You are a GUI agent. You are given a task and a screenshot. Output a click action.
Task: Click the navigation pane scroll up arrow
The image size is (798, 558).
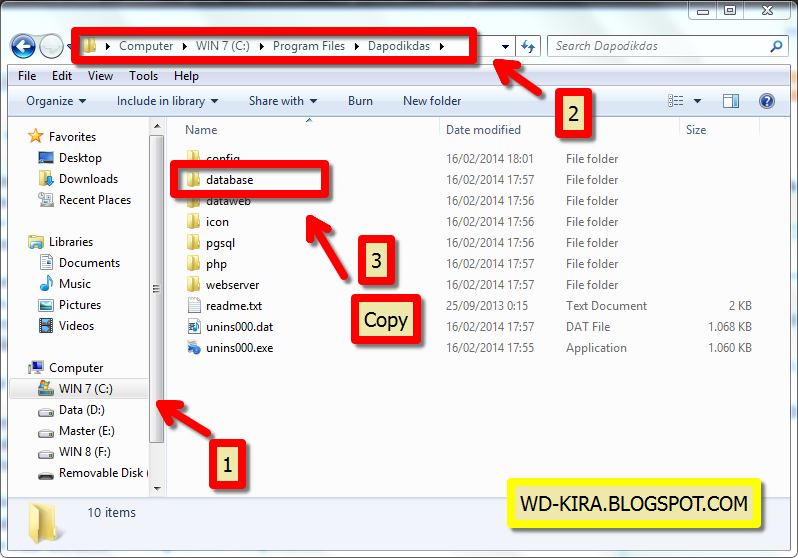click(157, 126)
